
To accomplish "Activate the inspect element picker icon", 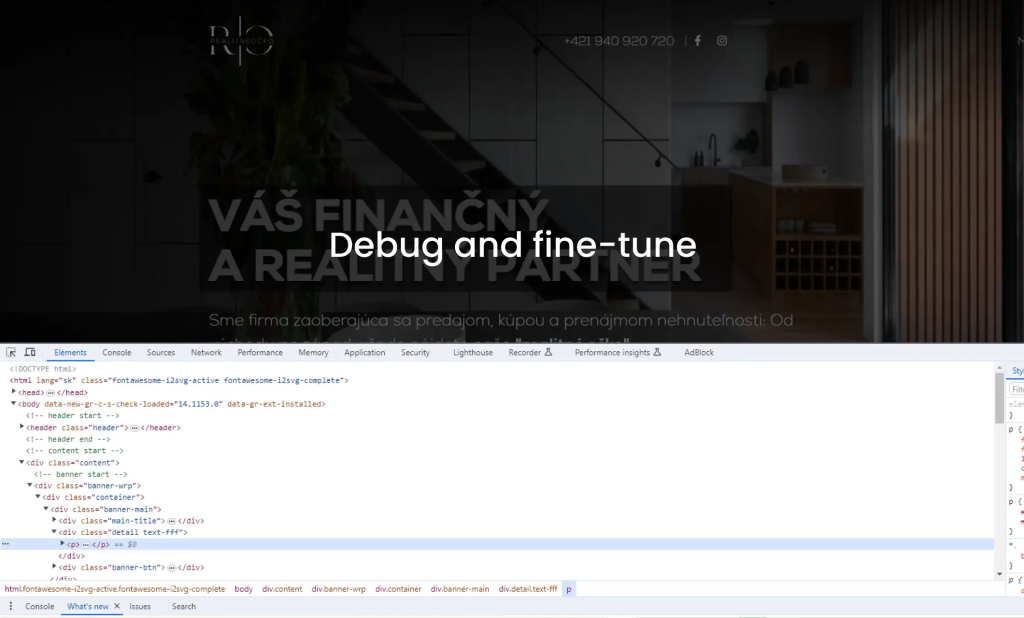I will [x=11, y=352].
